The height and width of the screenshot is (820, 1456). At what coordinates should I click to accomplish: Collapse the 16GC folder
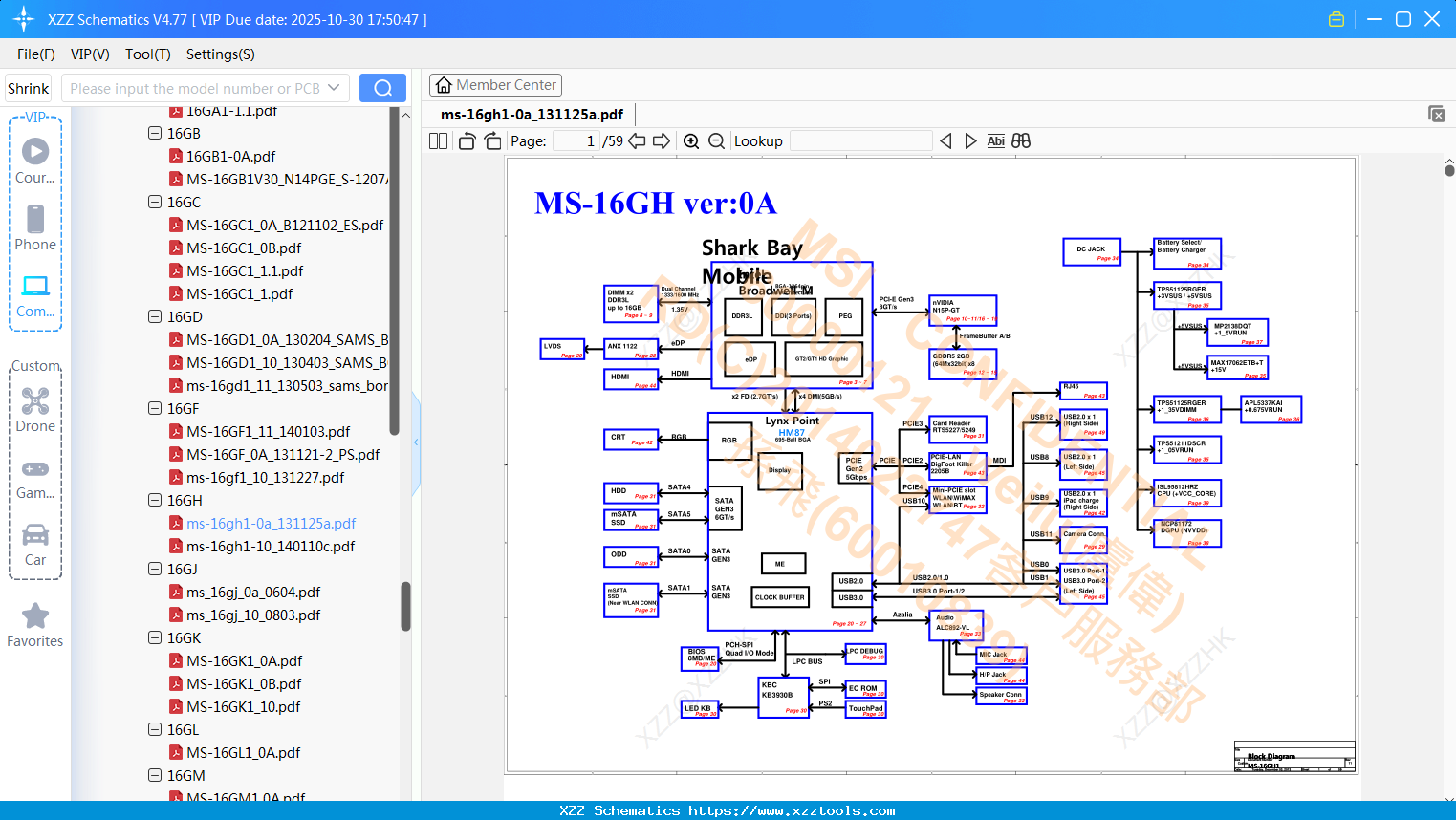tap(155, 203)
